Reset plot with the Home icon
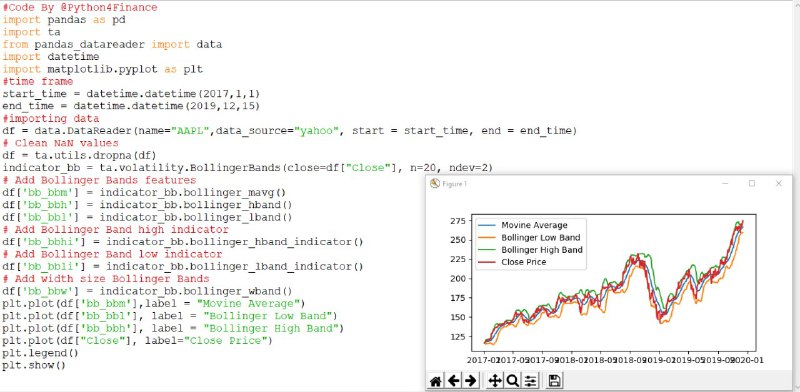 pyautogui.click(x=436, y=381)
